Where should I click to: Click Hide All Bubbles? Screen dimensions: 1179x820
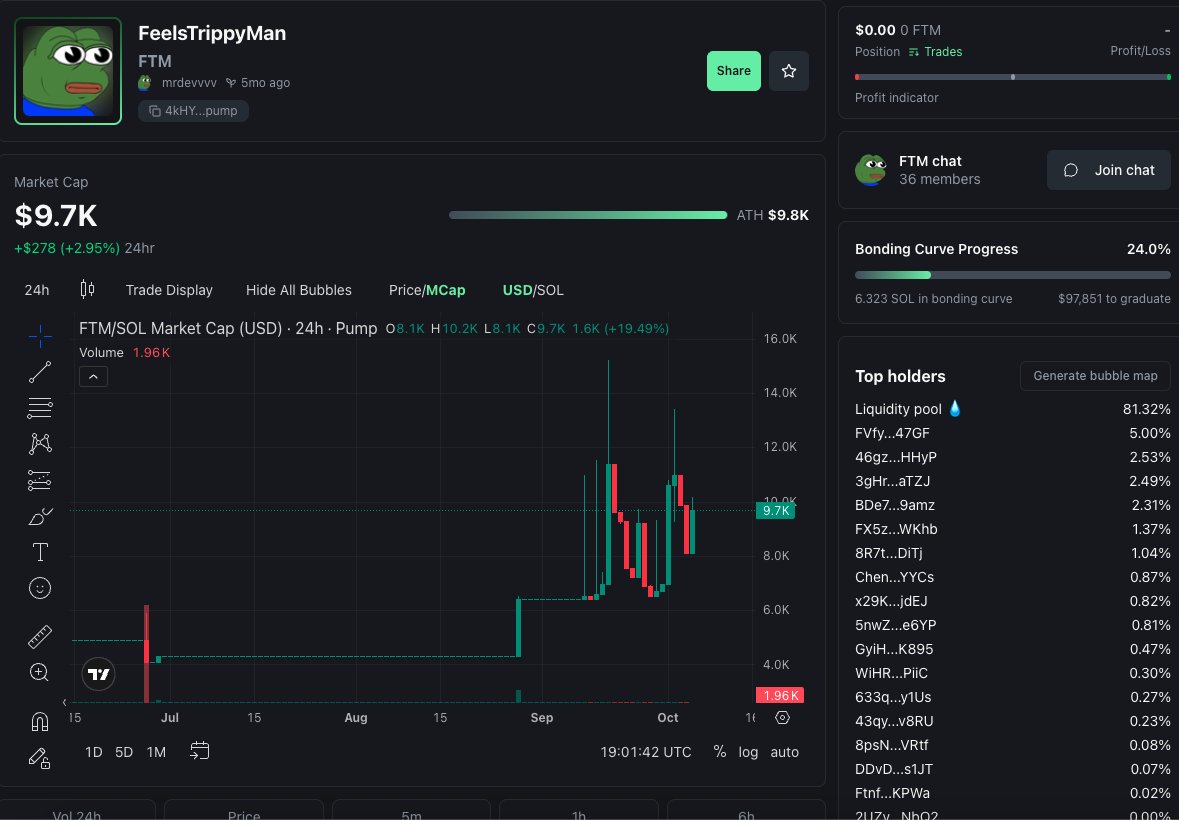pos(299,290)
